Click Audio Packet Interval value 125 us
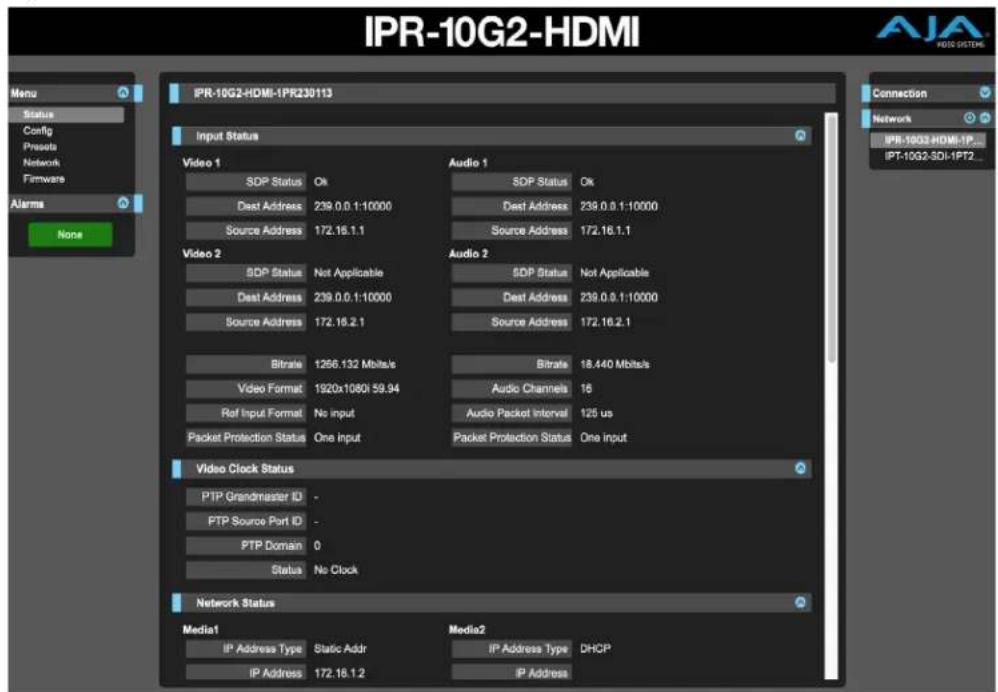Screen dimensions: 998x692 point(596,413)
